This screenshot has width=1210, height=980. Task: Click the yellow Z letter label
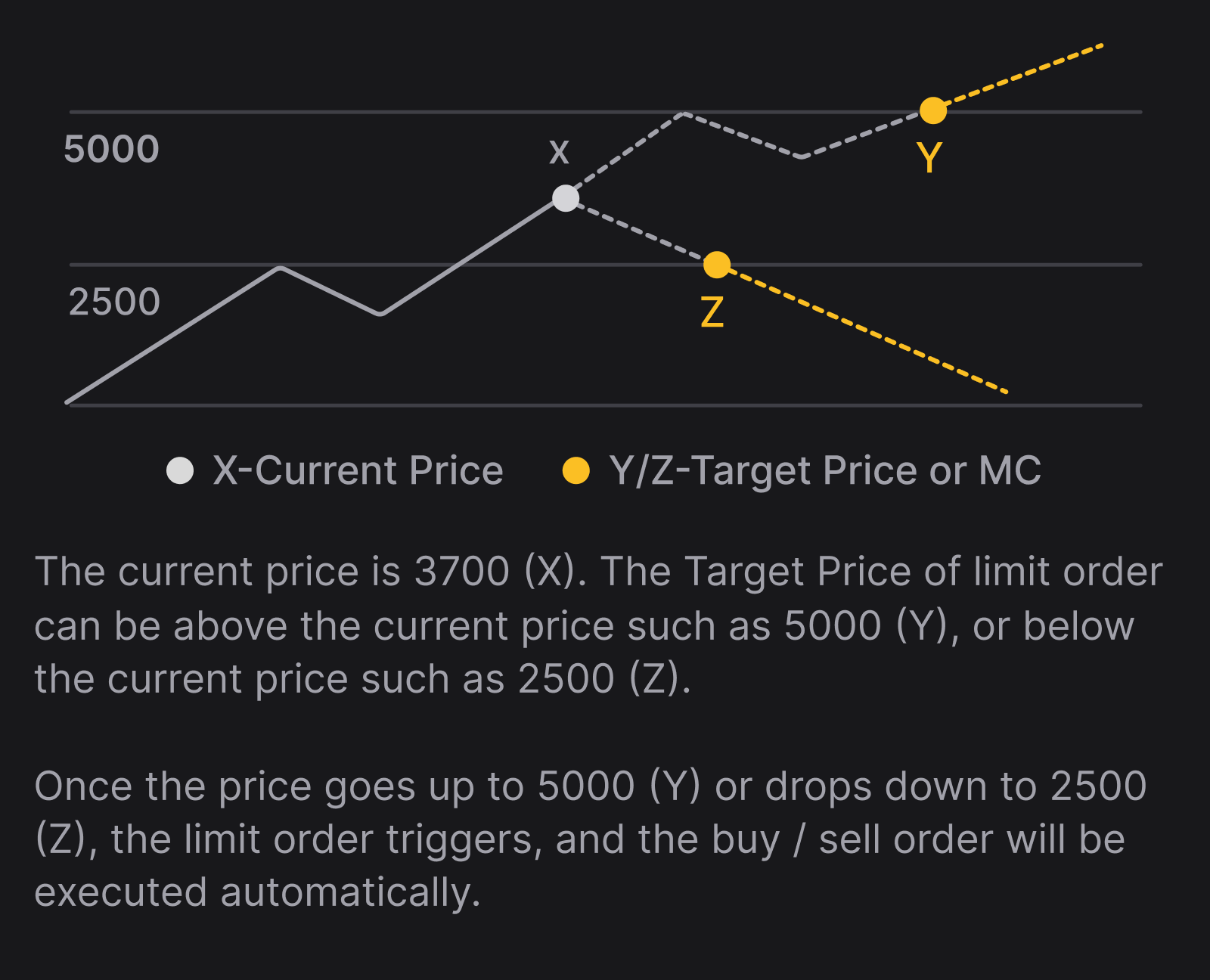point(712,312)
